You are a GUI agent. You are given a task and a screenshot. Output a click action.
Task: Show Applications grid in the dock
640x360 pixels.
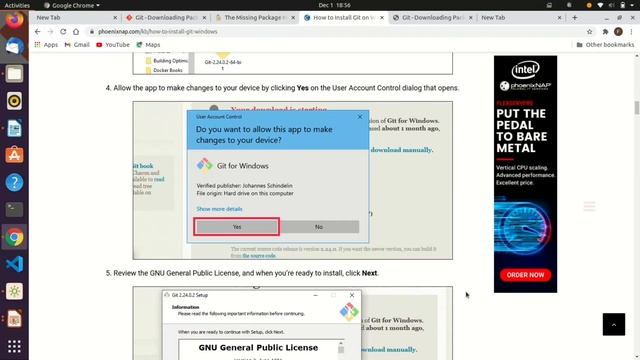click(14, 346)
